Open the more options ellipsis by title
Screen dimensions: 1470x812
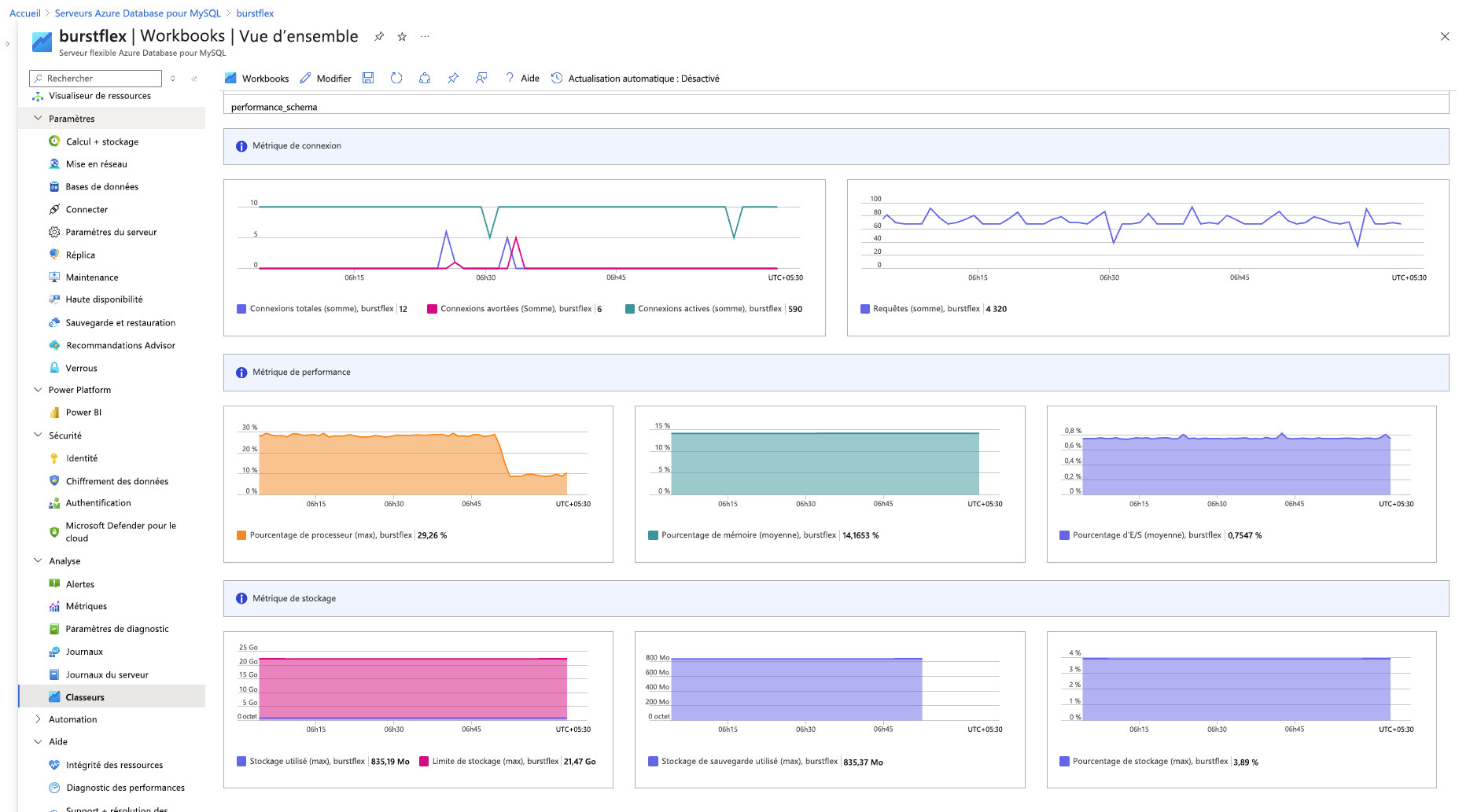click(x=425, y=37)
